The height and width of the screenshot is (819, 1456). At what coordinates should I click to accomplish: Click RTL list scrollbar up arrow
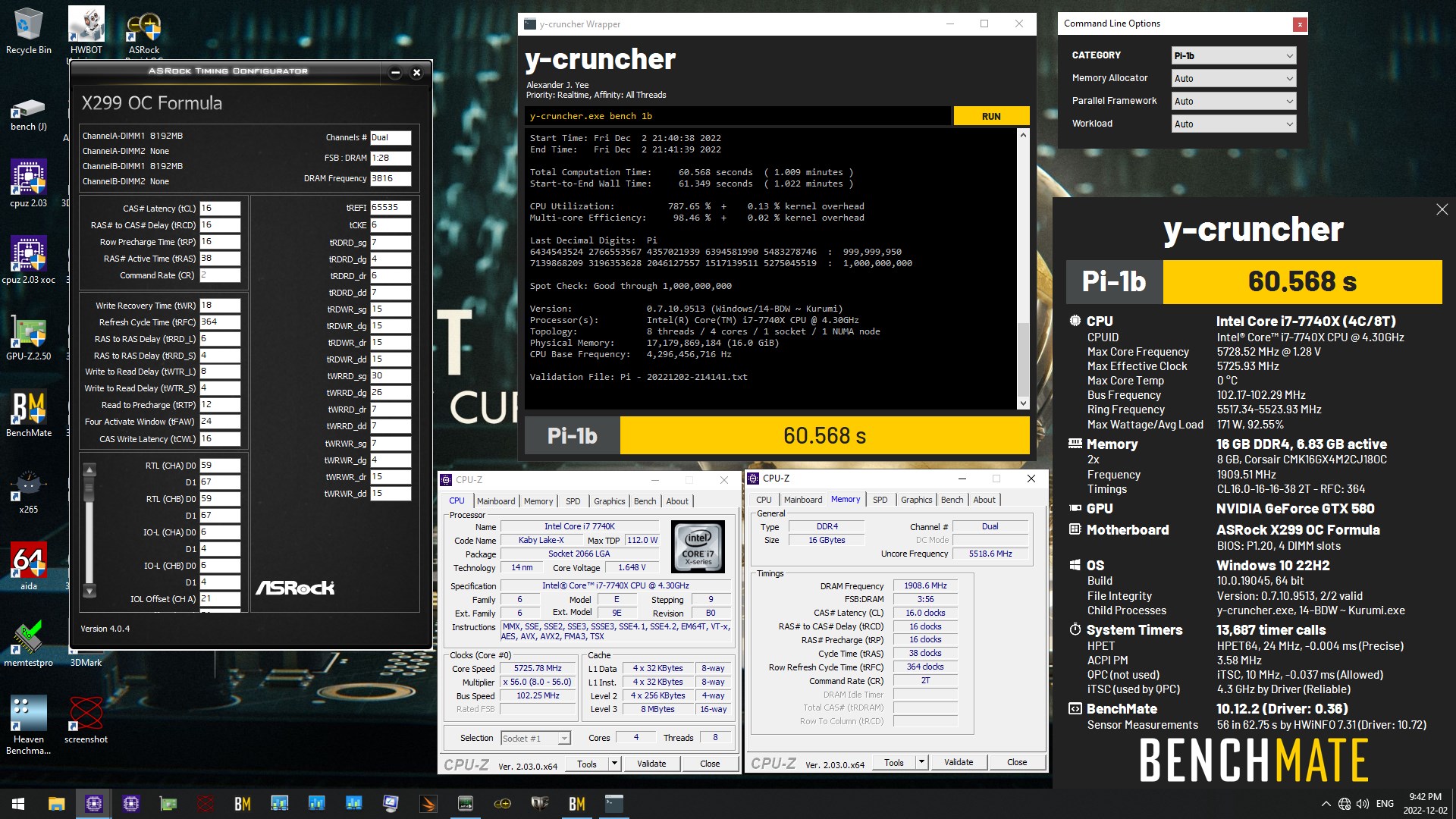(89, 469)
